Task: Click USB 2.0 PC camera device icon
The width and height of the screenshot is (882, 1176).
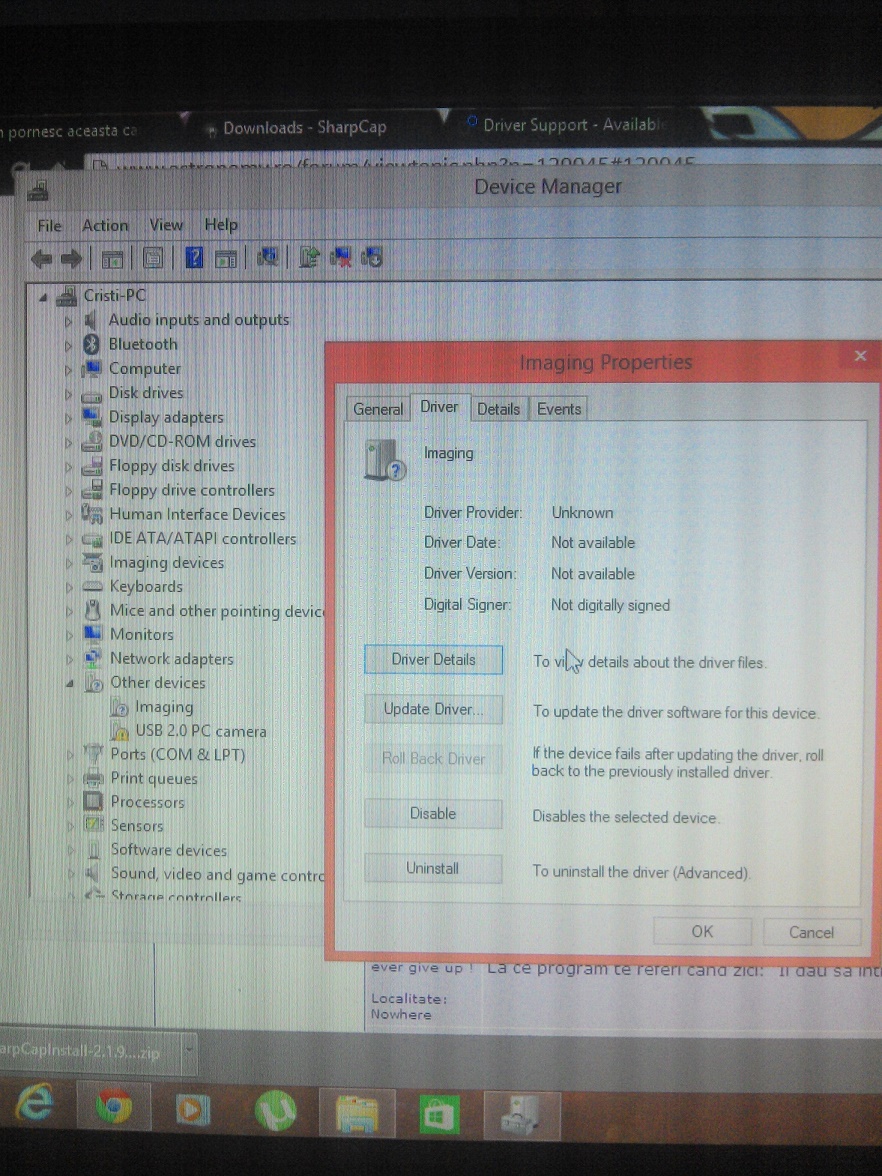Action: click(x=119, y=730)
